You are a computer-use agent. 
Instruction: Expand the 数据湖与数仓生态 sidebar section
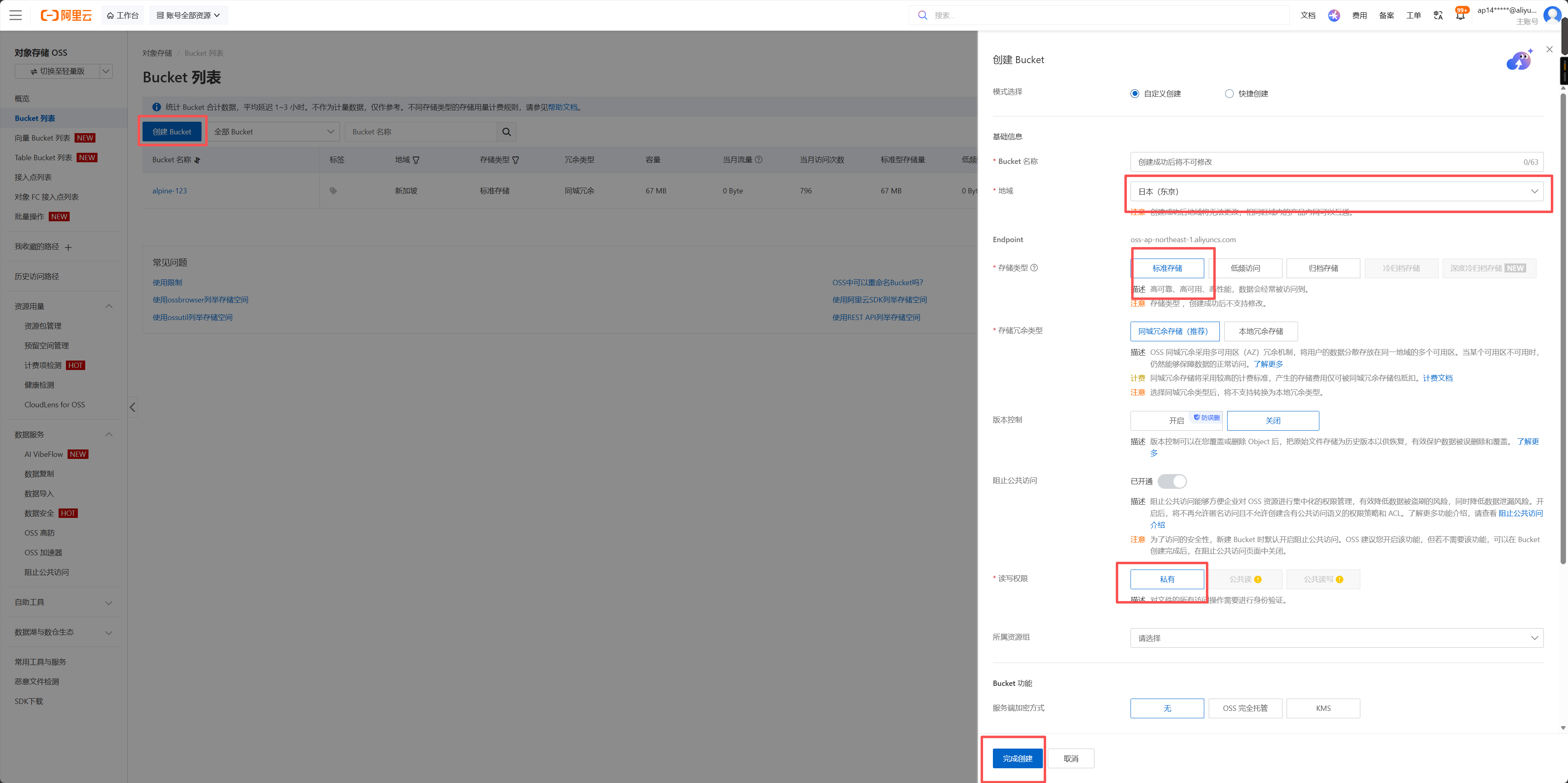[109, 633]
